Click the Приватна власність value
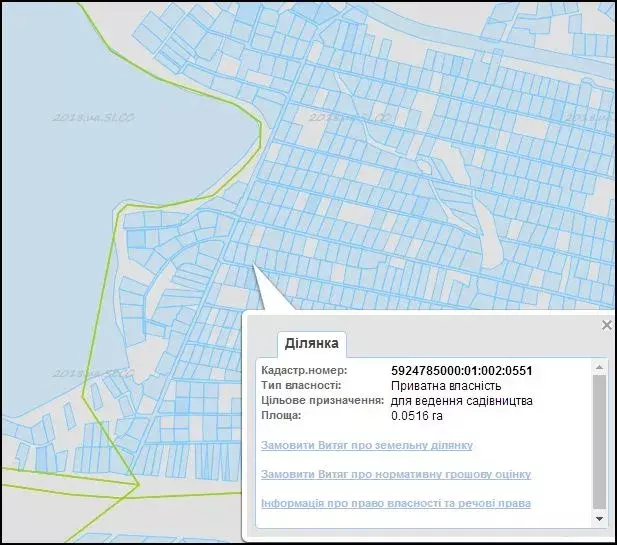The height and width of the screenshot is (545, 617). (x=445, y=386)
